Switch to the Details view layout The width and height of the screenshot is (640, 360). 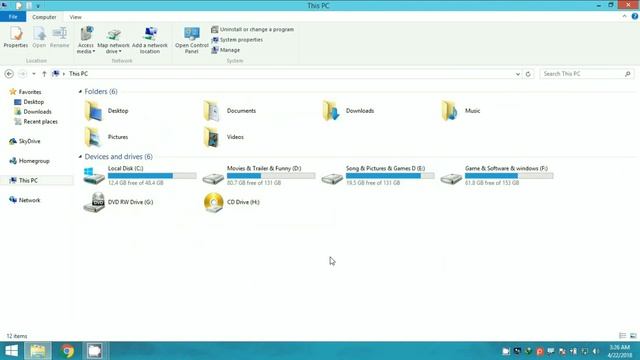point(622,336)
